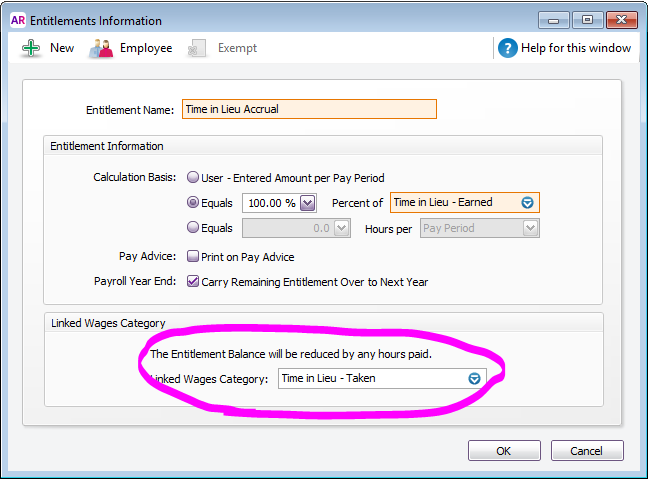Click the Entitlement Name text field
Viewport: 649px width, 485px height.
click(x=309, y=110)
